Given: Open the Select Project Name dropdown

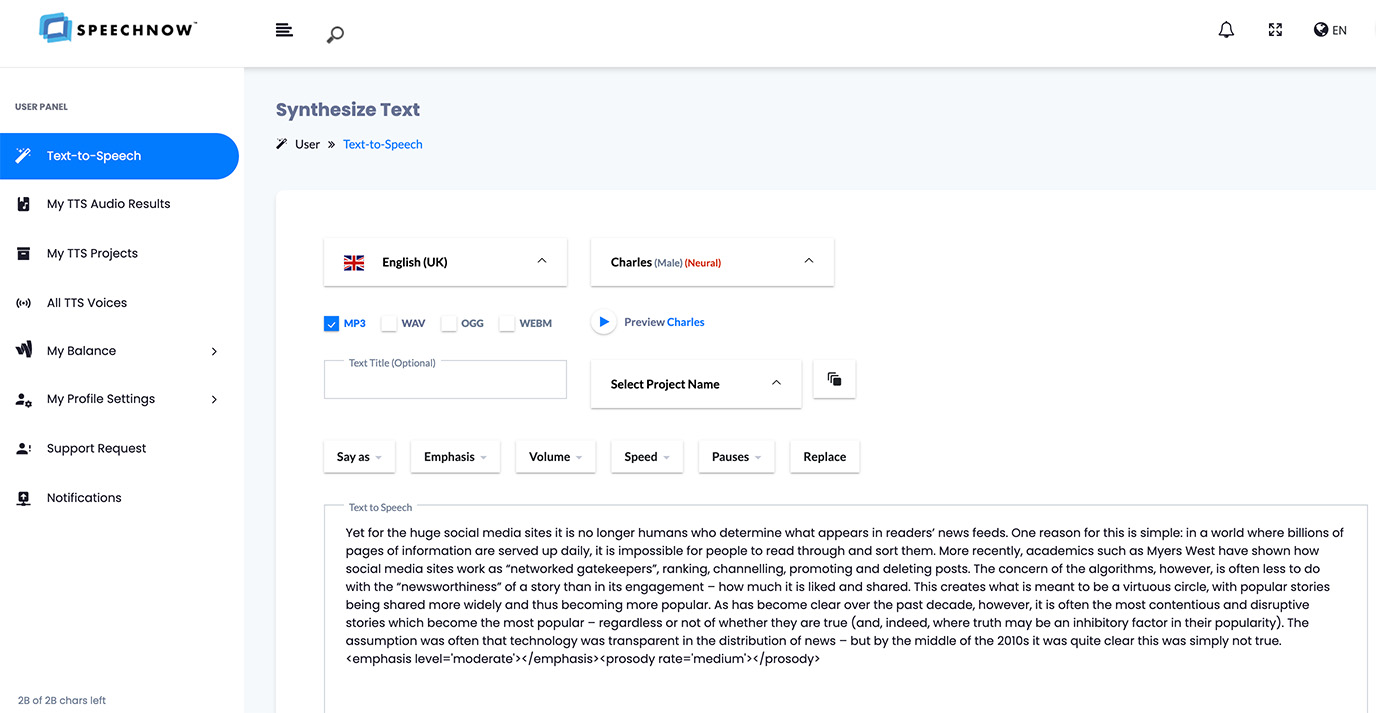Looking at the screenshot, I should point(696,384).
